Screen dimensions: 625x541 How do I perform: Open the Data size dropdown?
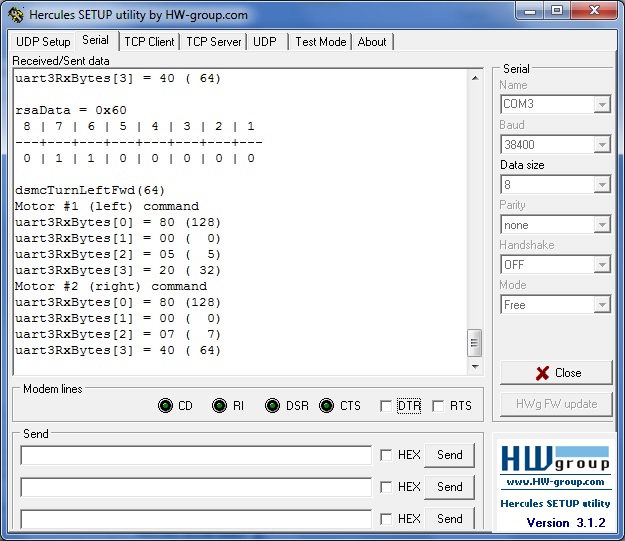pyautogui.click(x=602, y=185)
